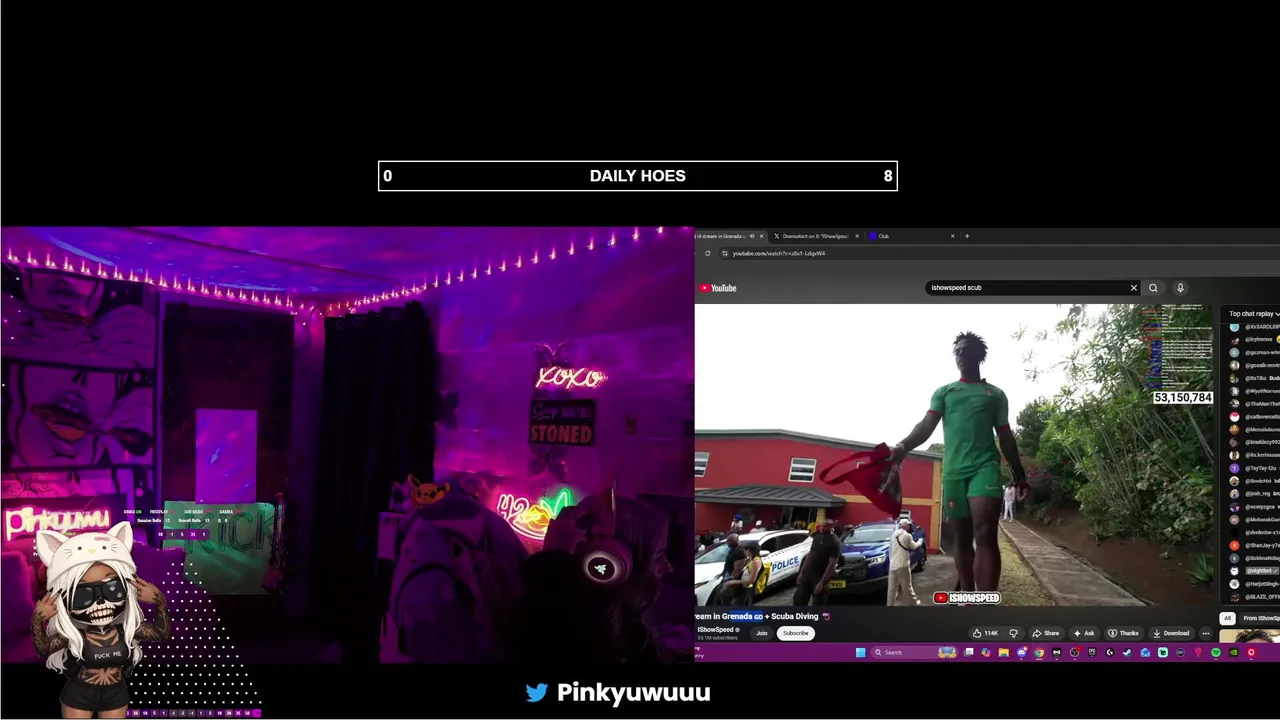The image size is (1280, 720).
Task: Open more actions three-dot menu
Action: (1205, 633)
